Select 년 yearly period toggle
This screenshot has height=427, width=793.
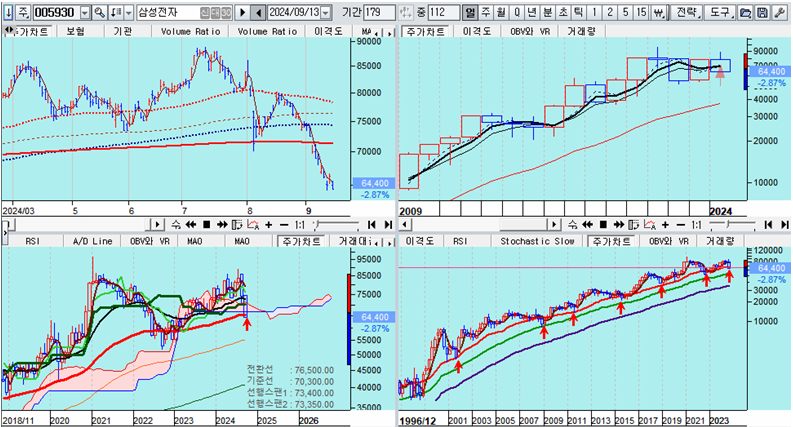click(532, 12)
